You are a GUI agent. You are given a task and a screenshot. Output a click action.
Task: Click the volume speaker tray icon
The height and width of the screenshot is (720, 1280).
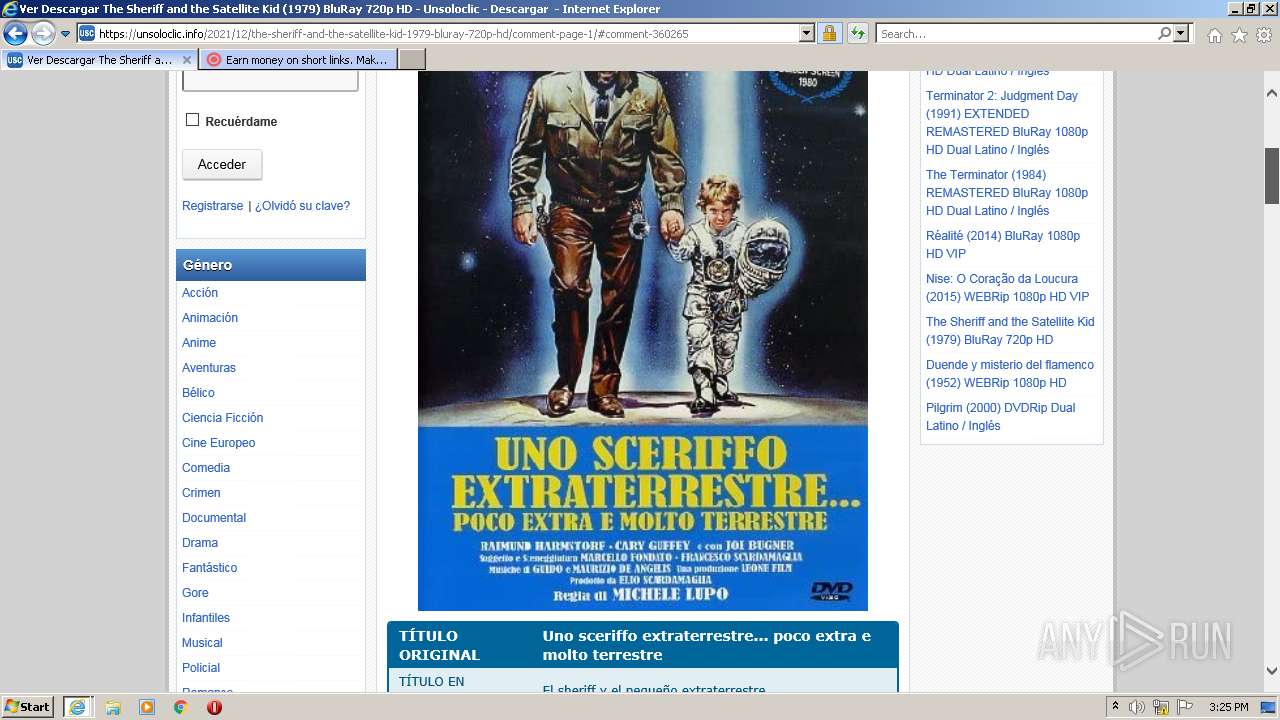point(1137,707)
